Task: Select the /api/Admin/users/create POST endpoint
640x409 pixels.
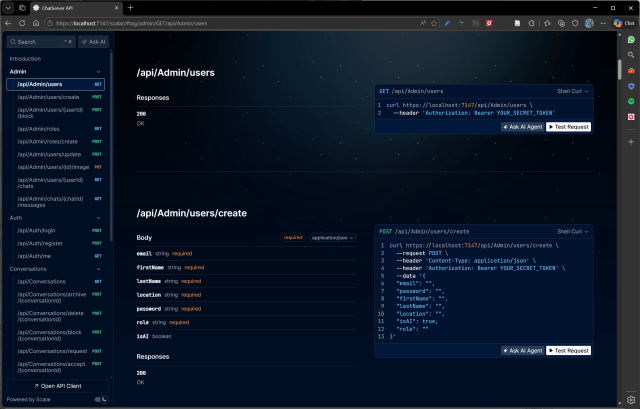Action: pyautogui.click(x=56, y=97)
